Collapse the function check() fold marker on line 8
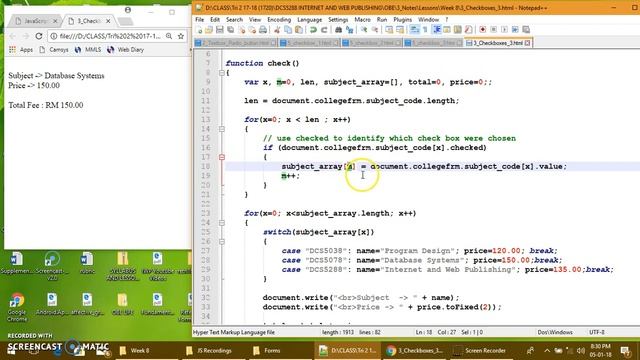This screenshot has width=640, height=360. click(222, 73)
